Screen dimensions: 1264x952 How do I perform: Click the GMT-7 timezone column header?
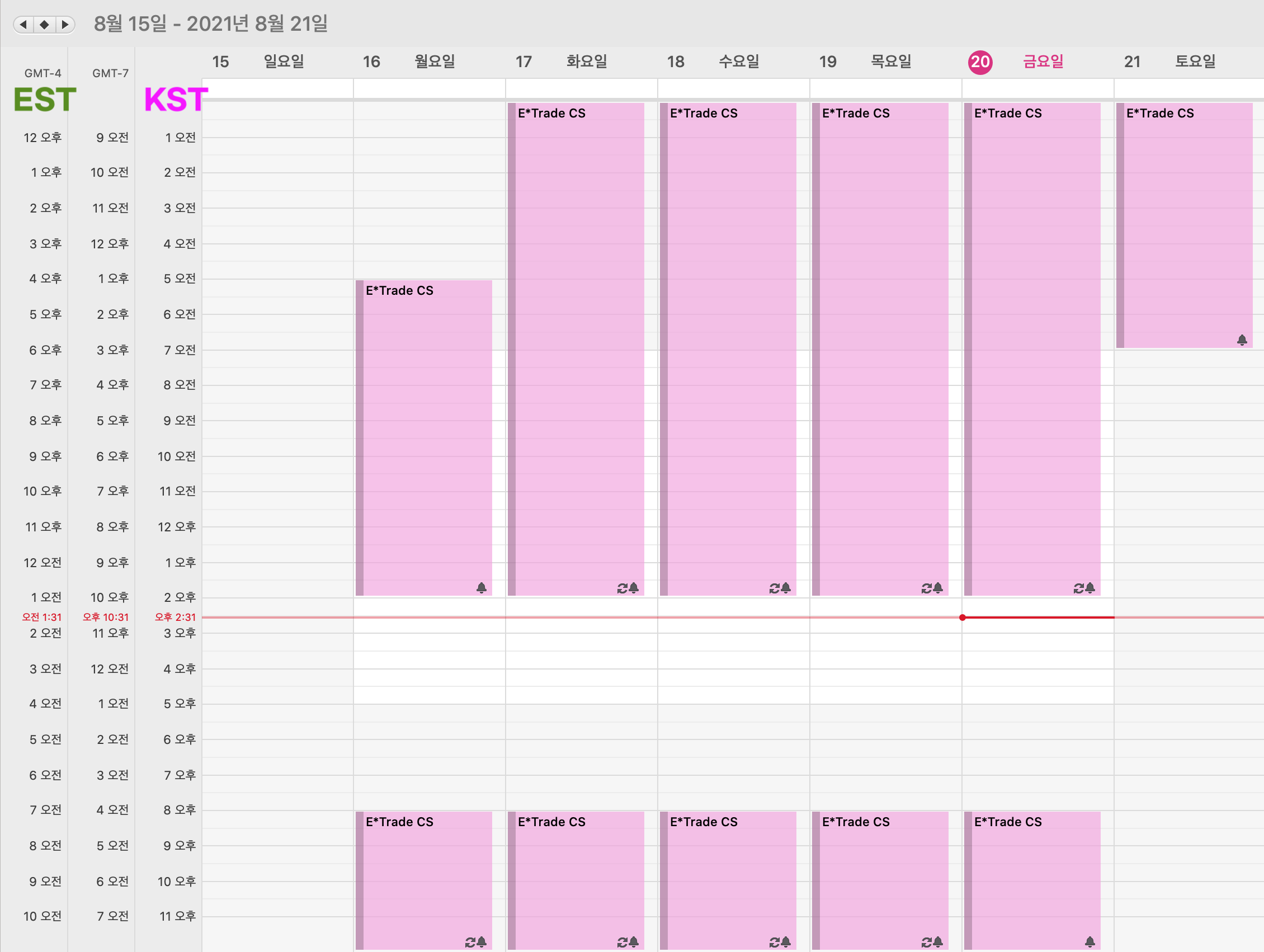(x=110, y=73)
